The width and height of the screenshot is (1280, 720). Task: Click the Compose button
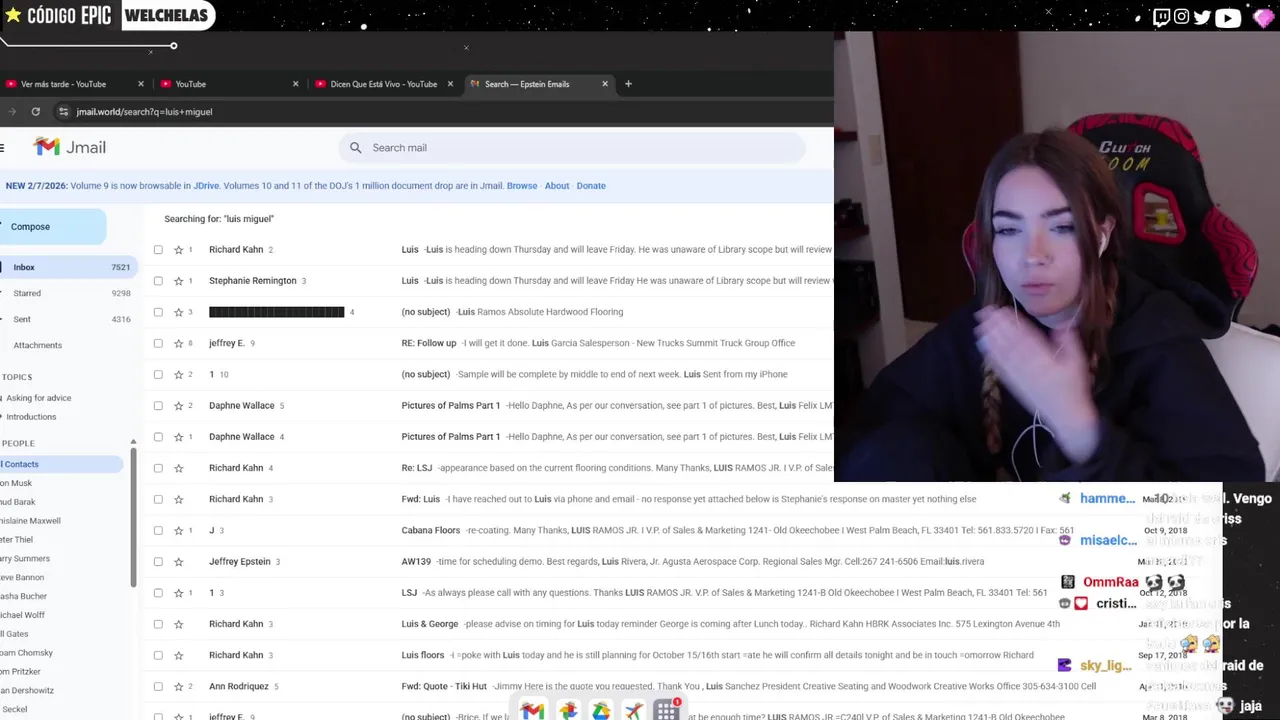[52, 227]
